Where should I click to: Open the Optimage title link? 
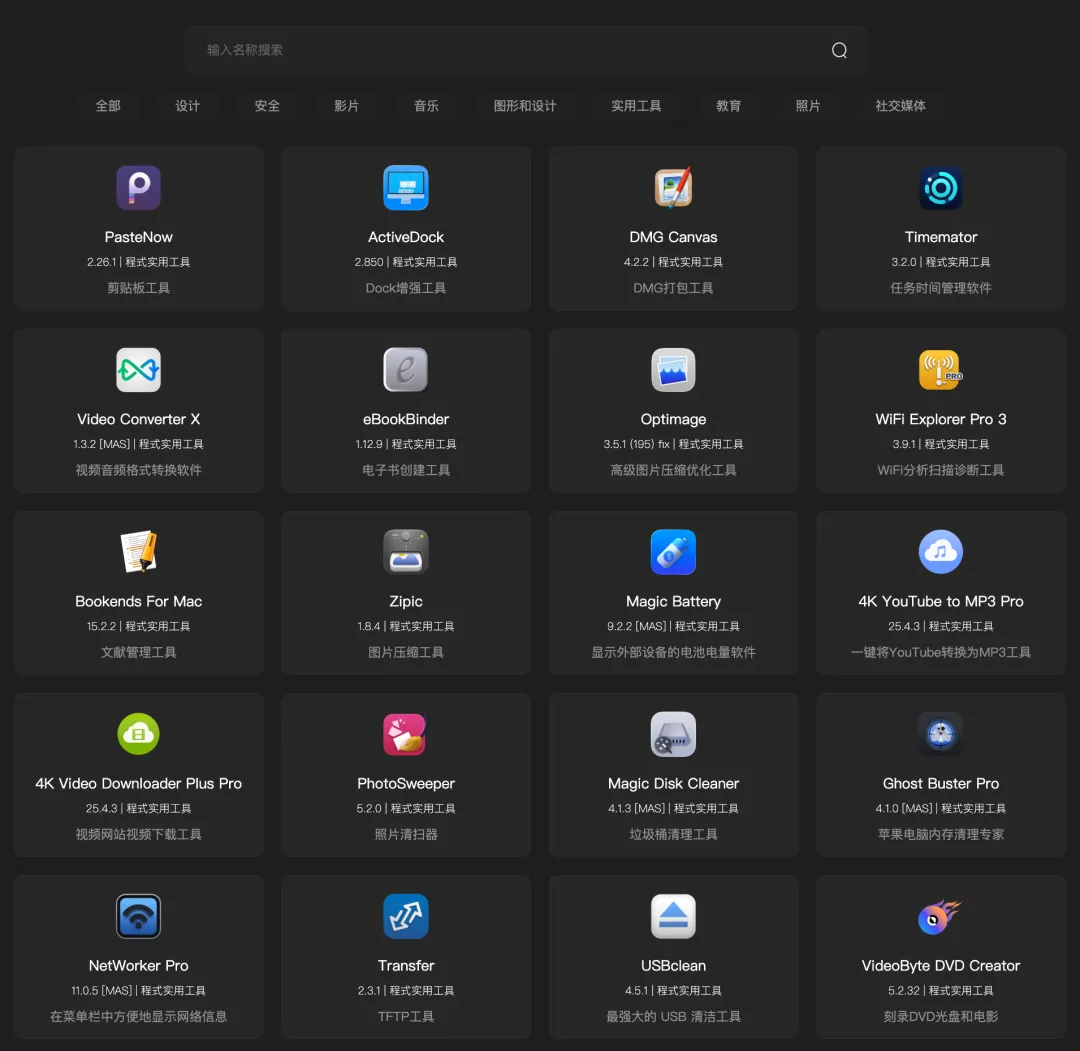point(673,419)
